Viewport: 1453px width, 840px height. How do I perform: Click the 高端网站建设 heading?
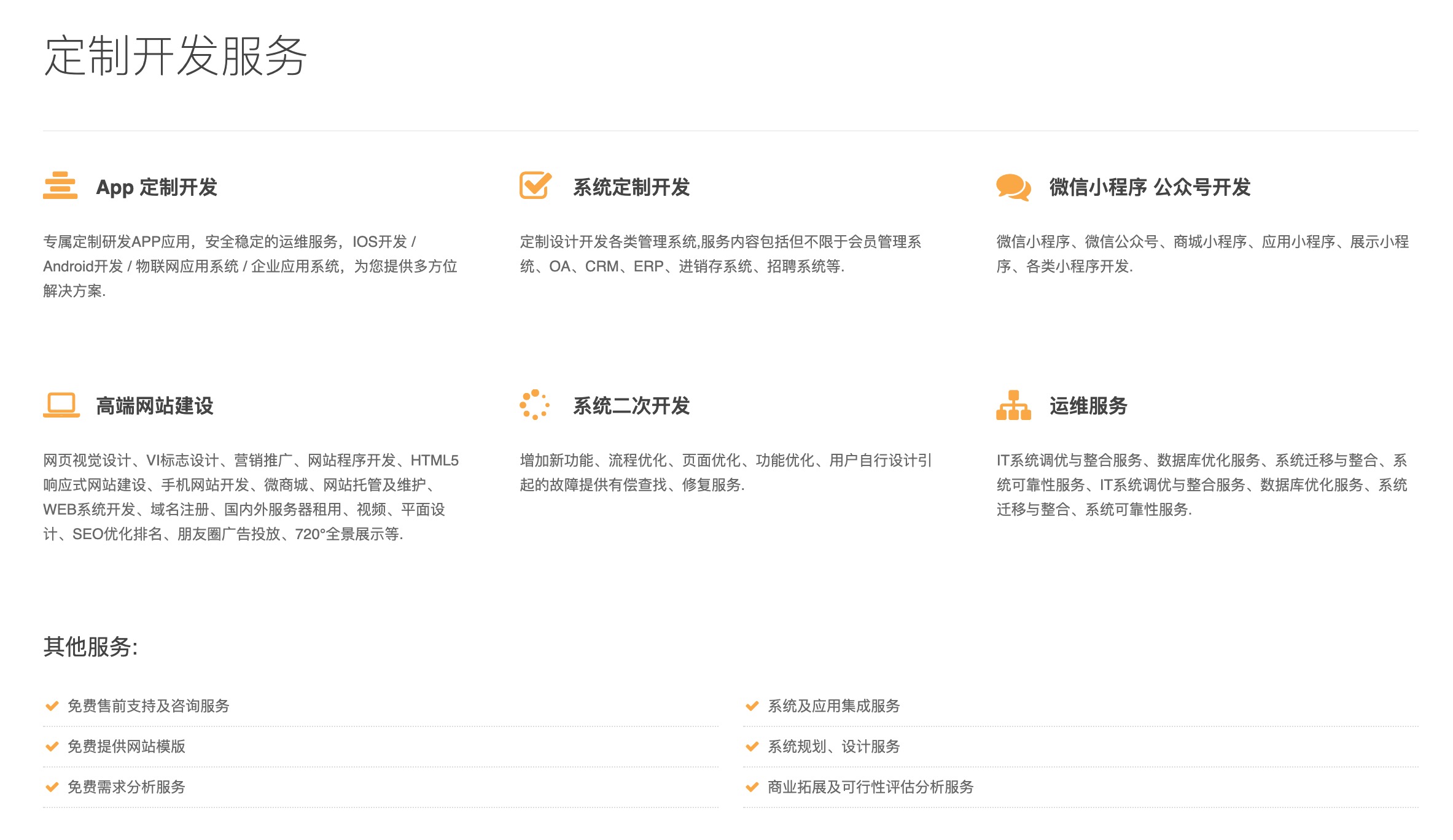(x=154, y=406)
